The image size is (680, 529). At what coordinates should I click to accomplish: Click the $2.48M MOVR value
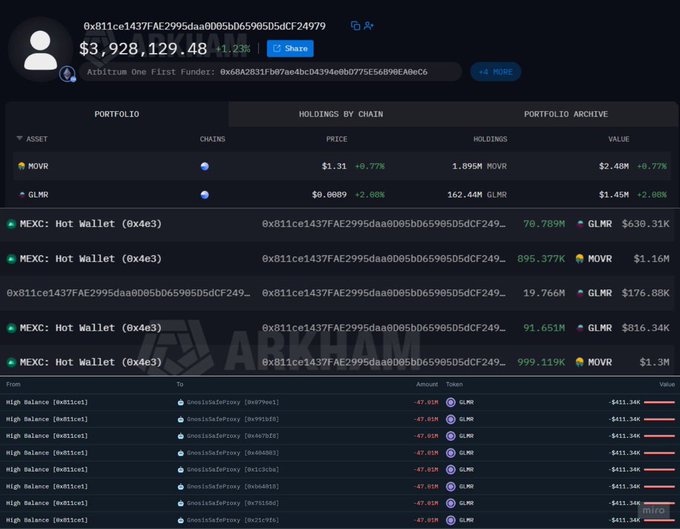614,166
